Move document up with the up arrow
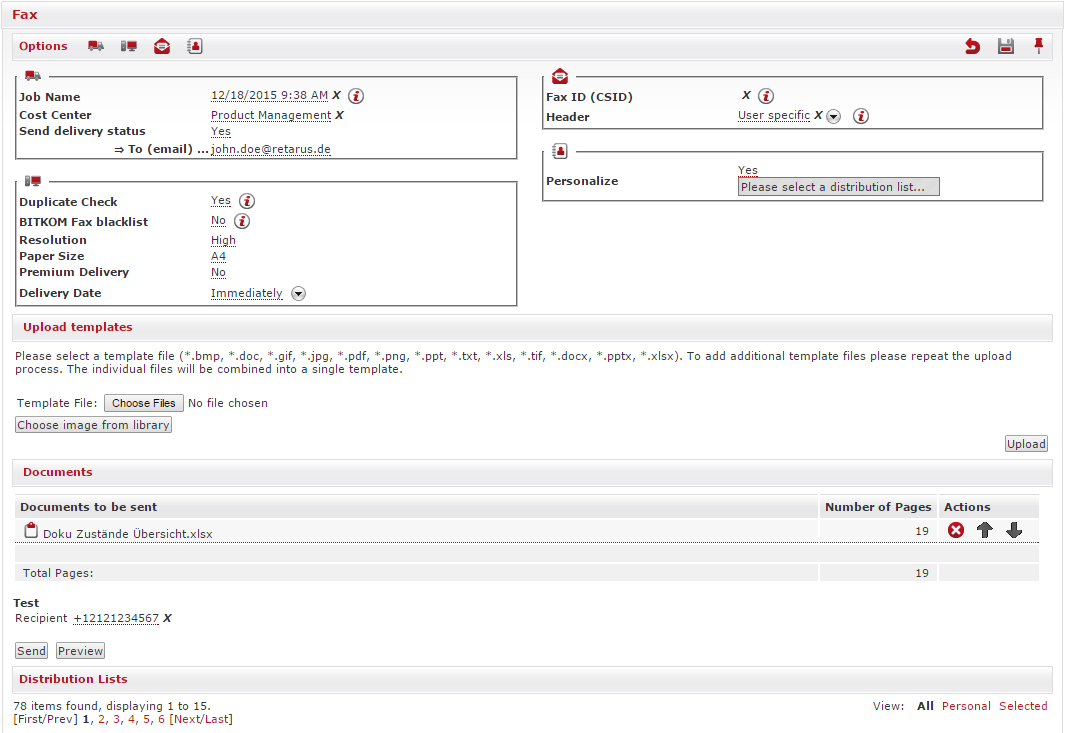 click(985, 531)
